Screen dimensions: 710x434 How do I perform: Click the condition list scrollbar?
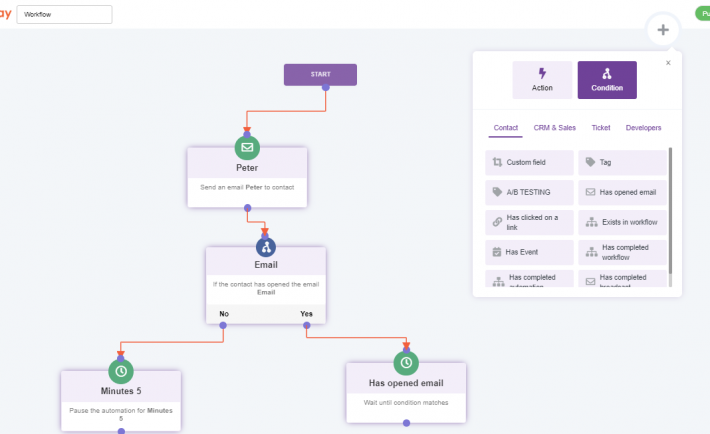[x=670, y=210]
